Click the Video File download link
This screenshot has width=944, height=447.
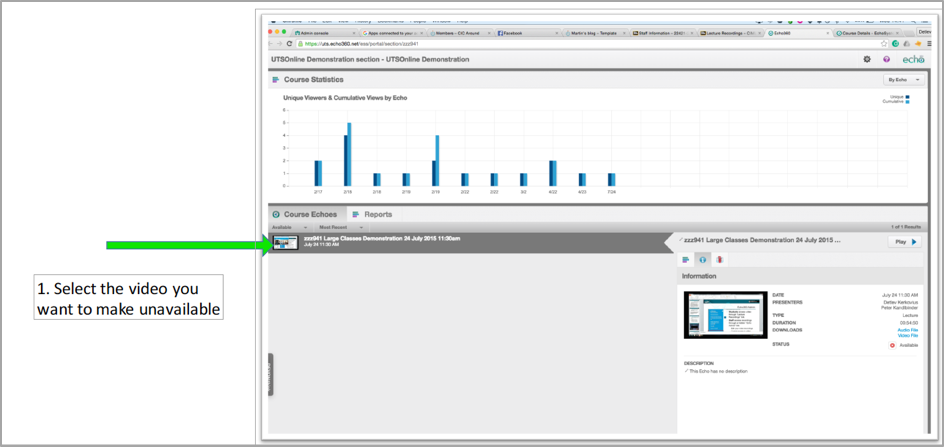point(908,335)
